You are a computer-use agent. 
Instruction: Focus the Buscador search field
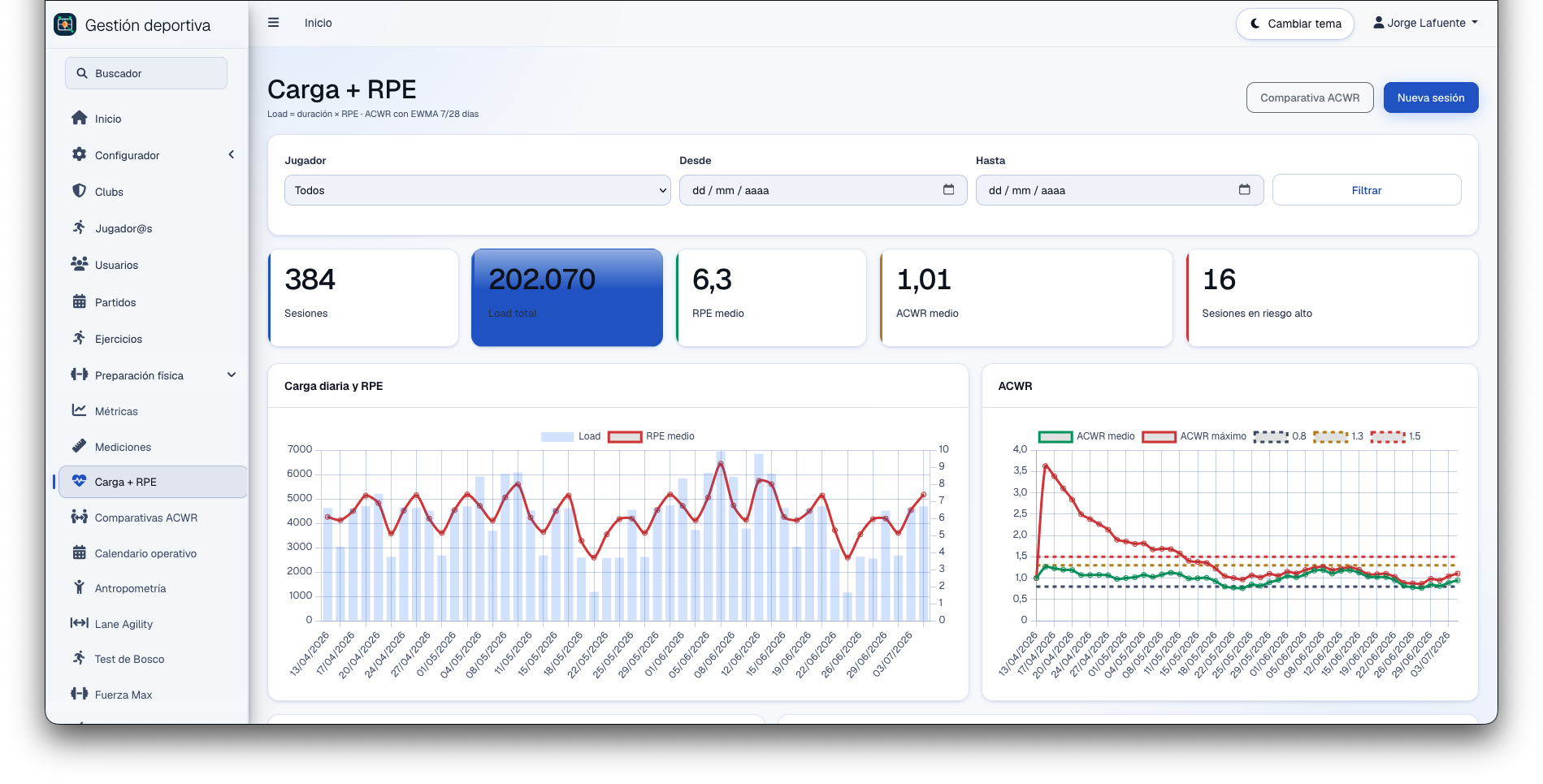point(146,73)
